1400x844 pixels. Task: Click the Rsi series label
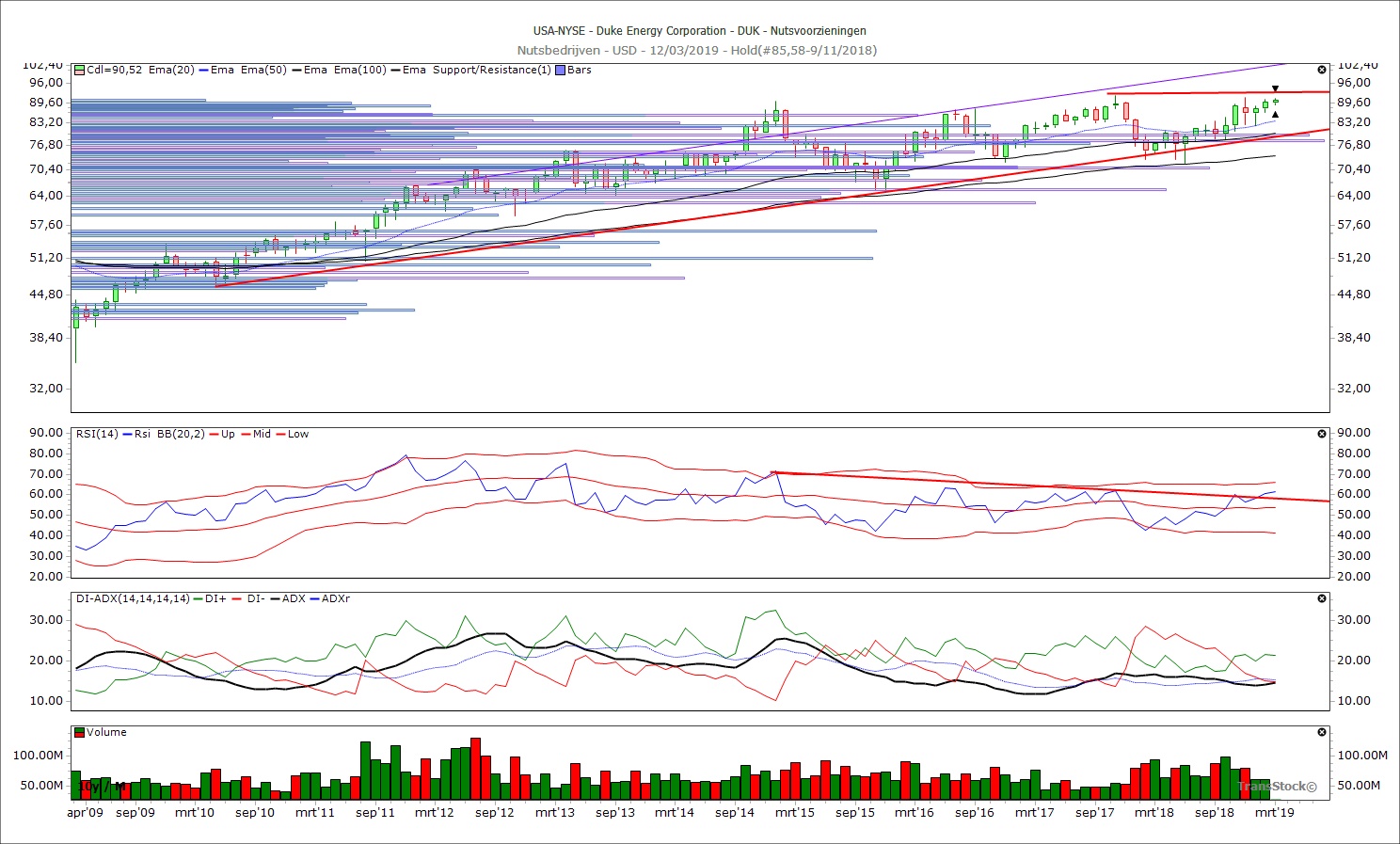142,434
